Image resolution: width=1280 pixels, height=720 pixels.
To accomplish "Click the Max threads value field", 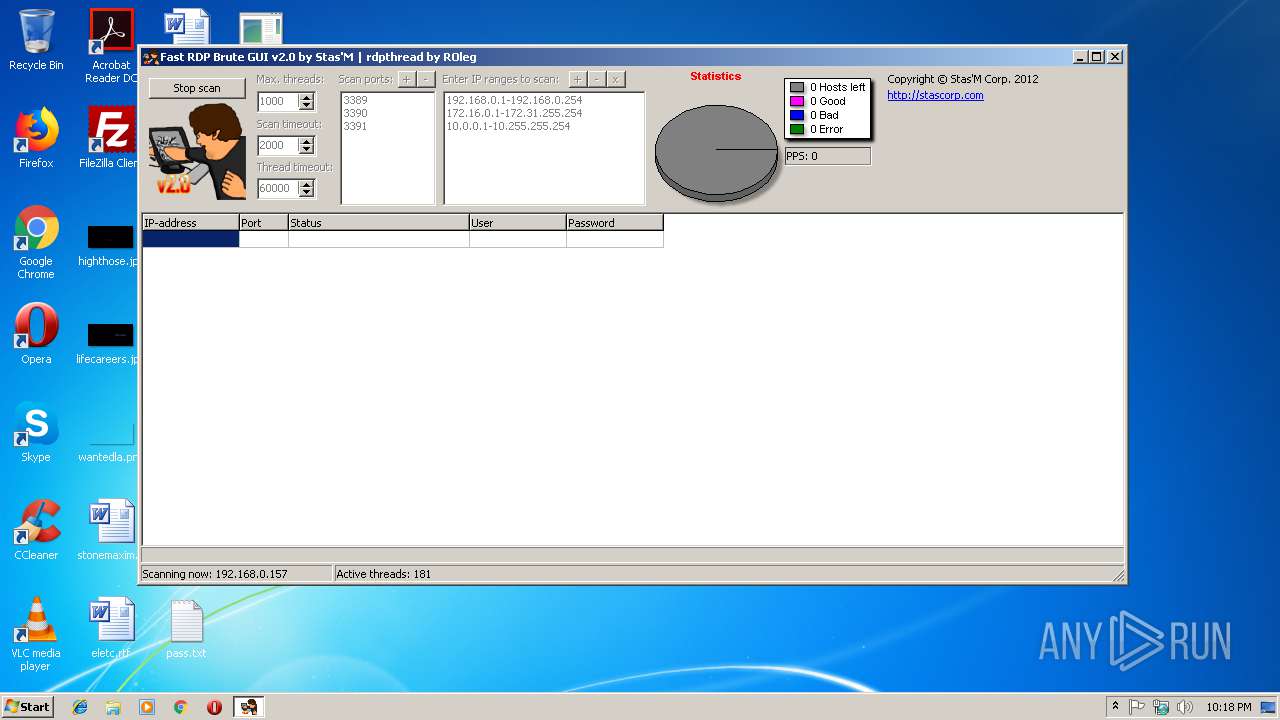I will (x=278, y=101).
